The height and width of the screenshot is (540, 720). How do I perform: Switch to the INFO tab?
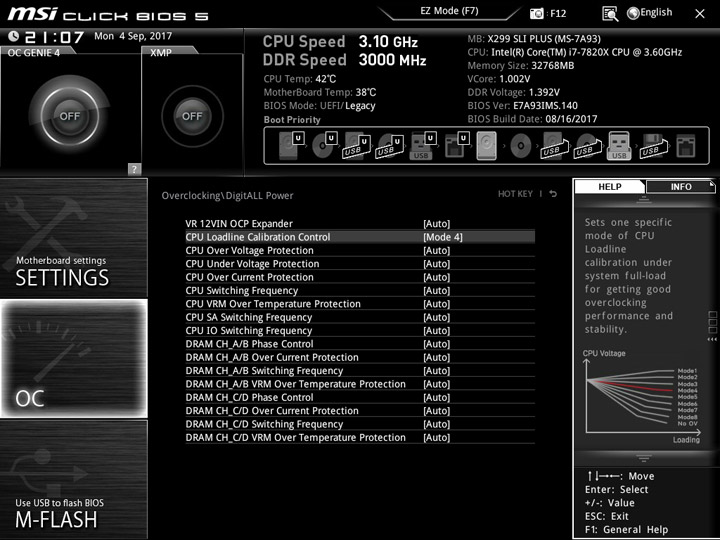pos(681,186)
